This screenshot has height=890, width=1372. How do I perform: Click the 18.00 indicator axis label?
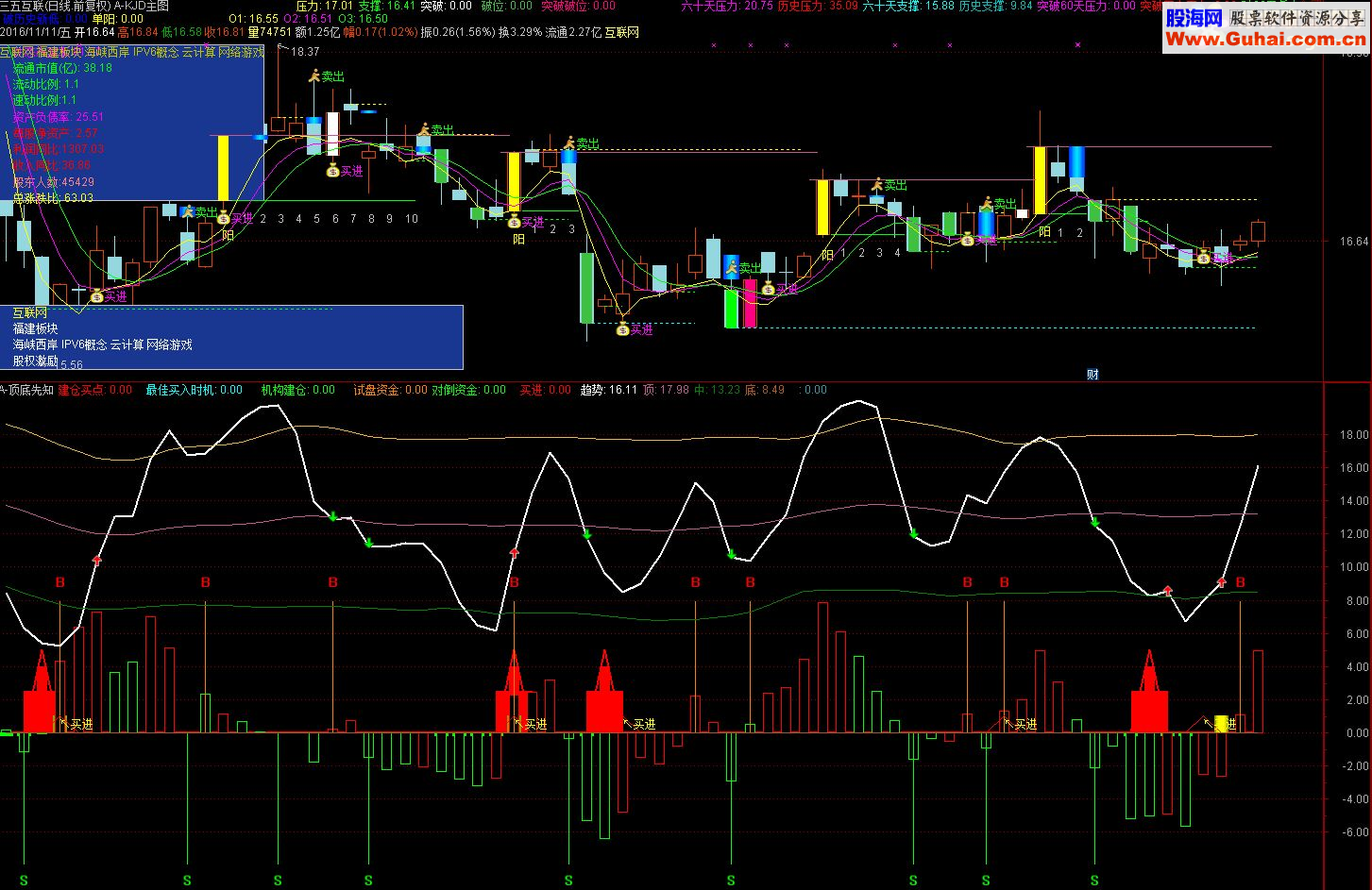click(x=1354, y=435)
